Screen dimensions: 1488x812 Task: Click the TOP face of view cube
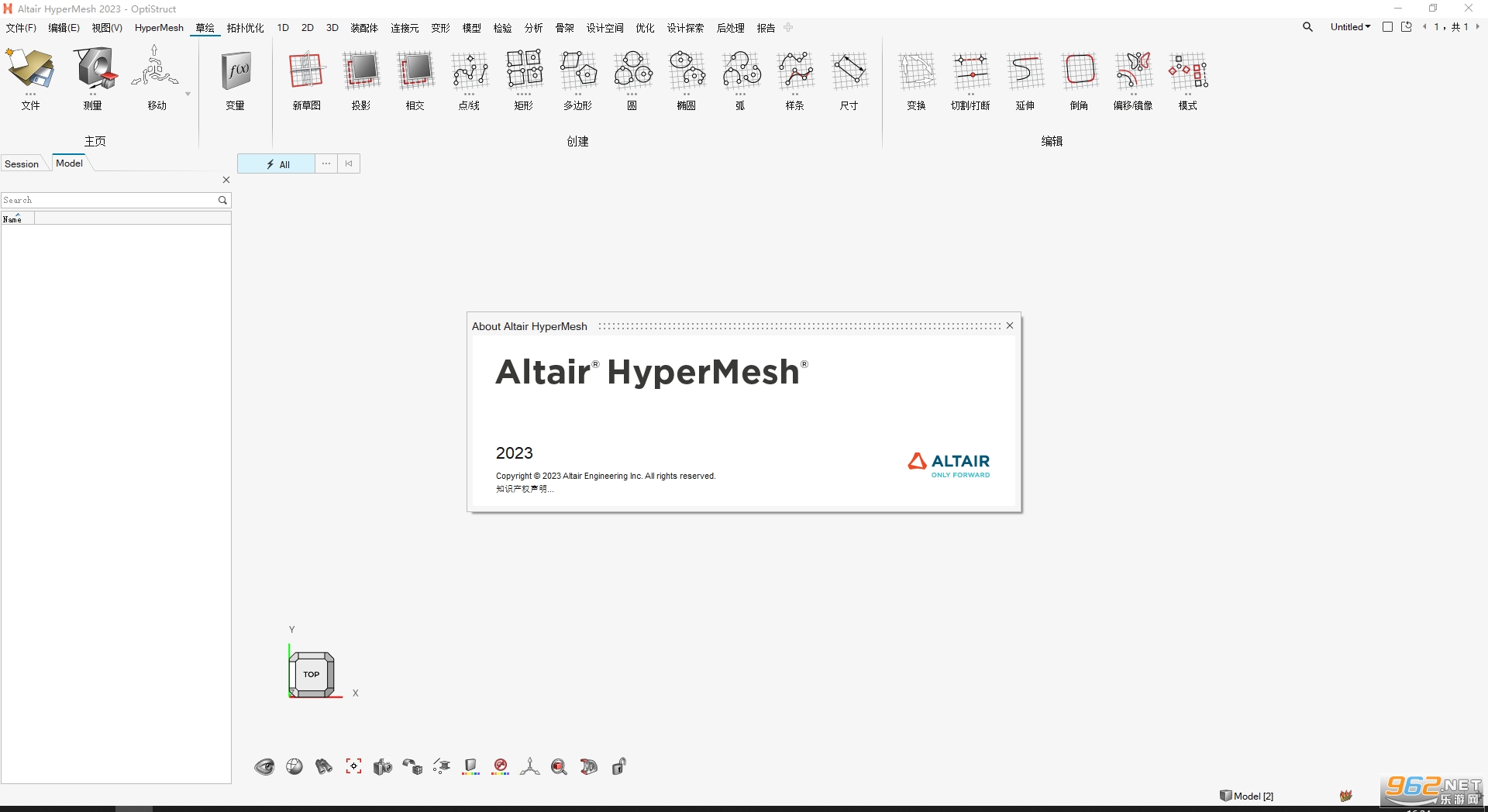[x=312, y=674]
